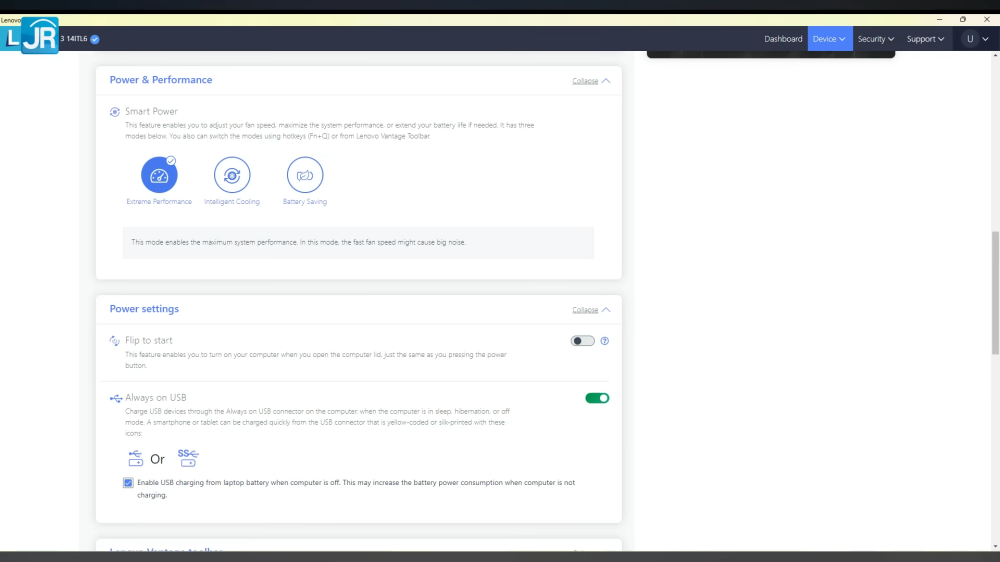Image resolution: width=1000 pixels, height=562 pixels.
Task: Click the Power settings heading
Action: (x=144, y=309)
